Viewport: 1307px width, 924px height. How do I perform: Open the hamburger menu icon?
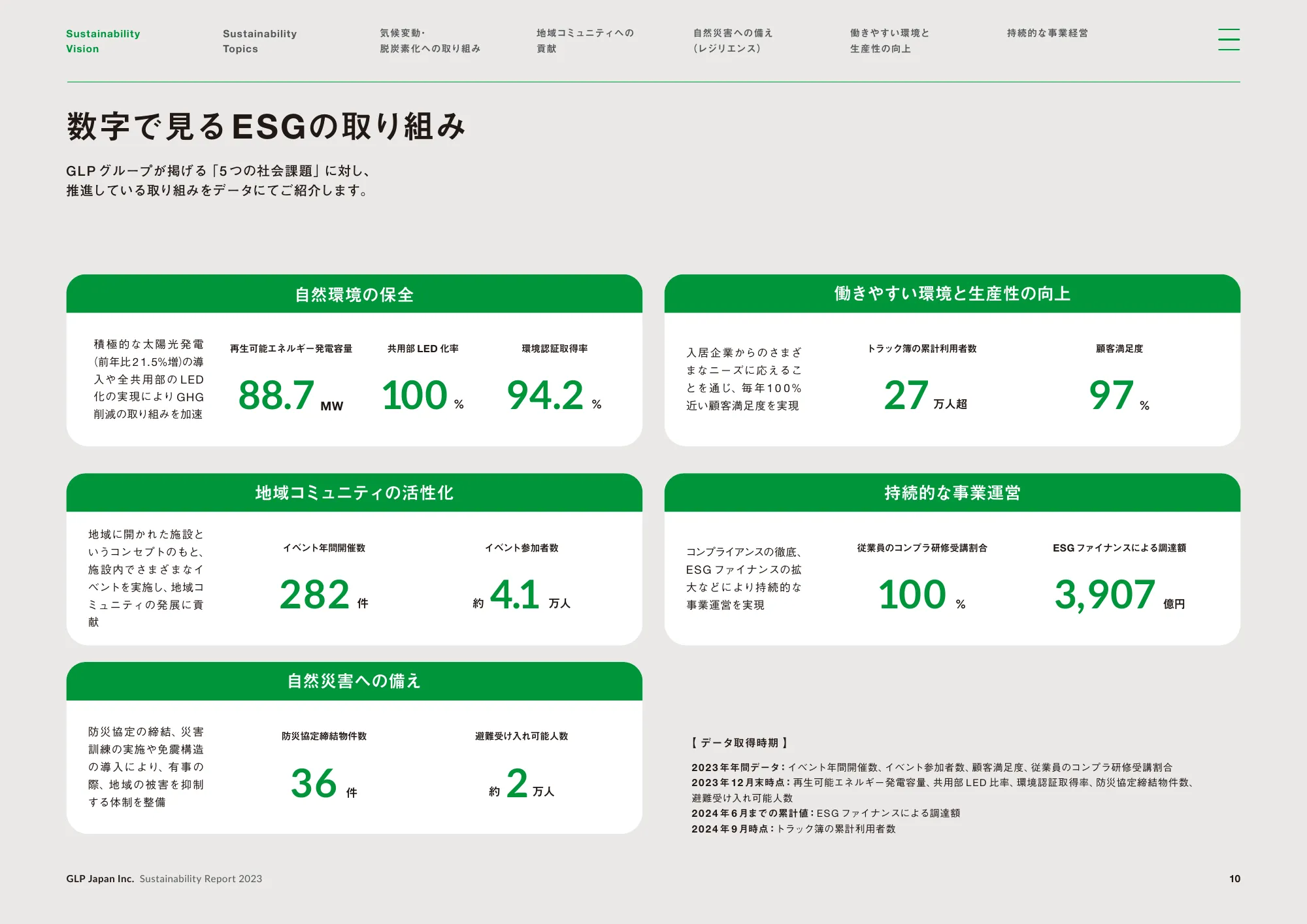1229,39
